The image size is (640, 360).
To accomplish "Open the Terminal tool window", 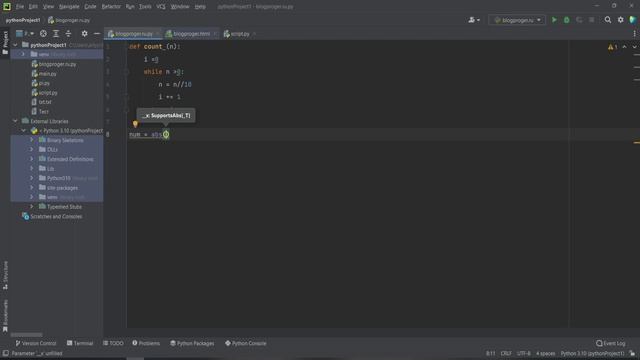I will 80,343.
